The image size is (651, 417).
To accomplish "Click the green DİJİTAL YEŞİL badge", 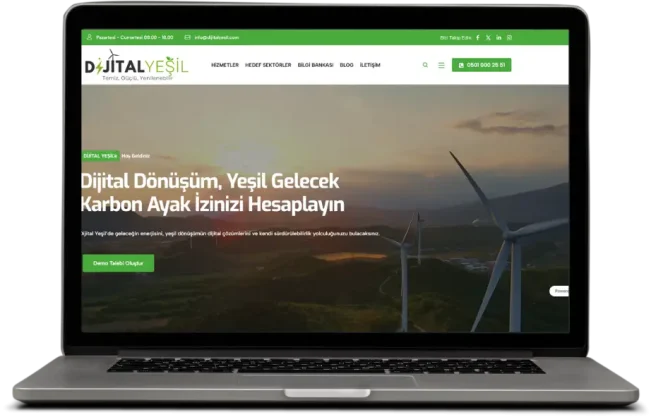I will click(x=101, y=156).
